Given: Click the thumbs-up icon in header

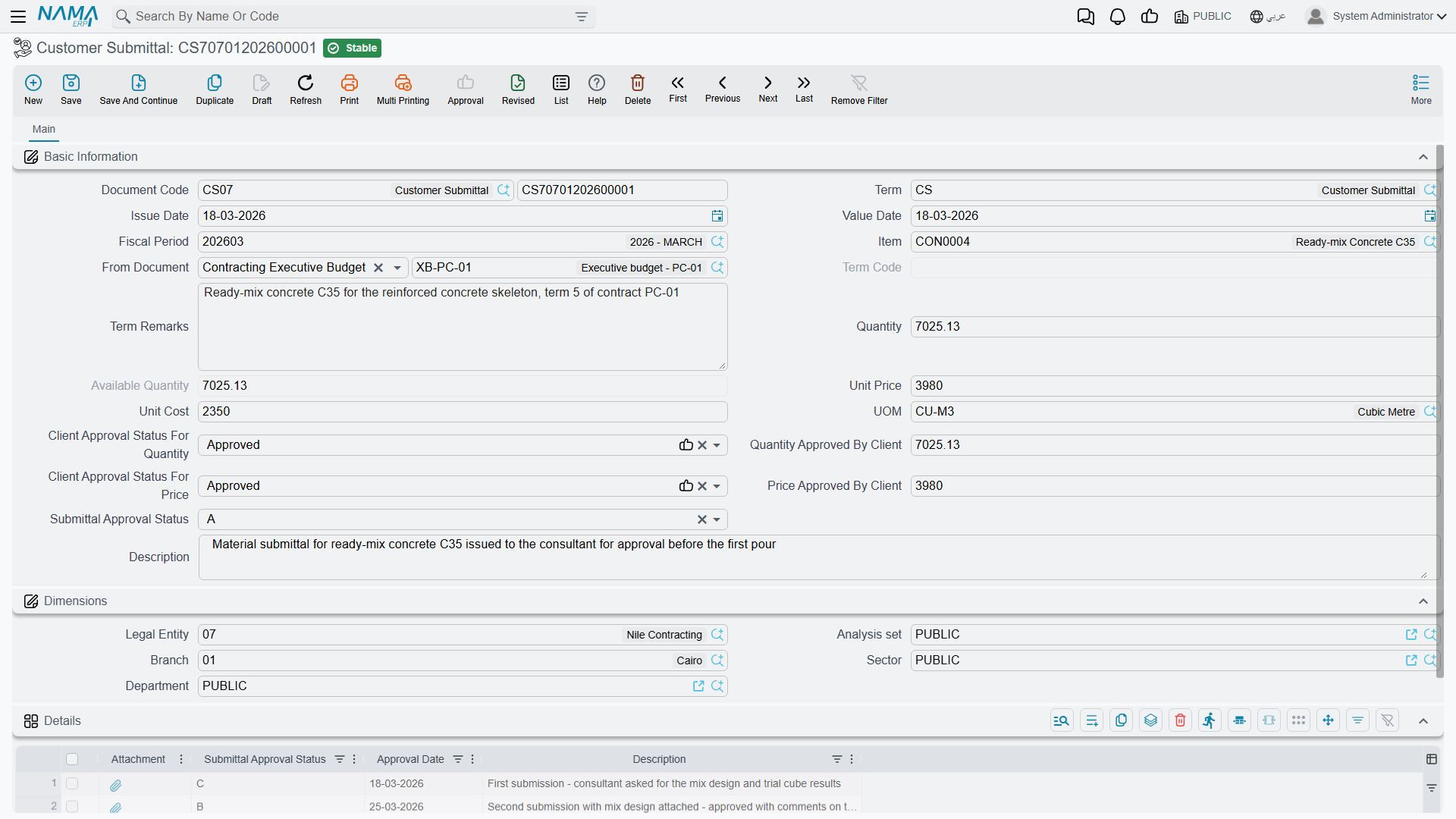Looking at the screenshot, I should (x=1150, y=16).
